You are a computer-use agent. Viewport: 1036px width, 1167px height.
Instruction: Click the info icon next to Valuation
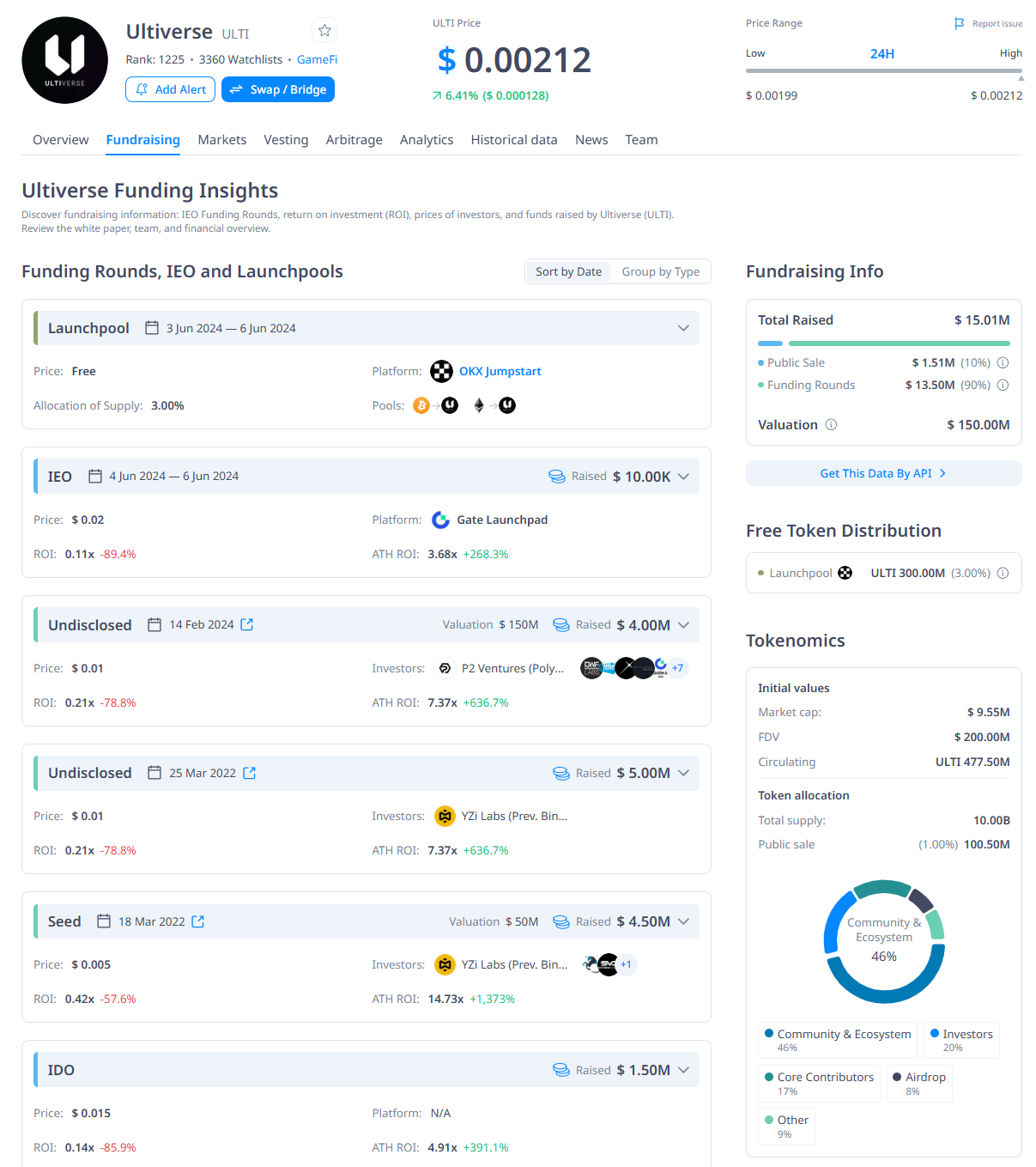[831, 424]
